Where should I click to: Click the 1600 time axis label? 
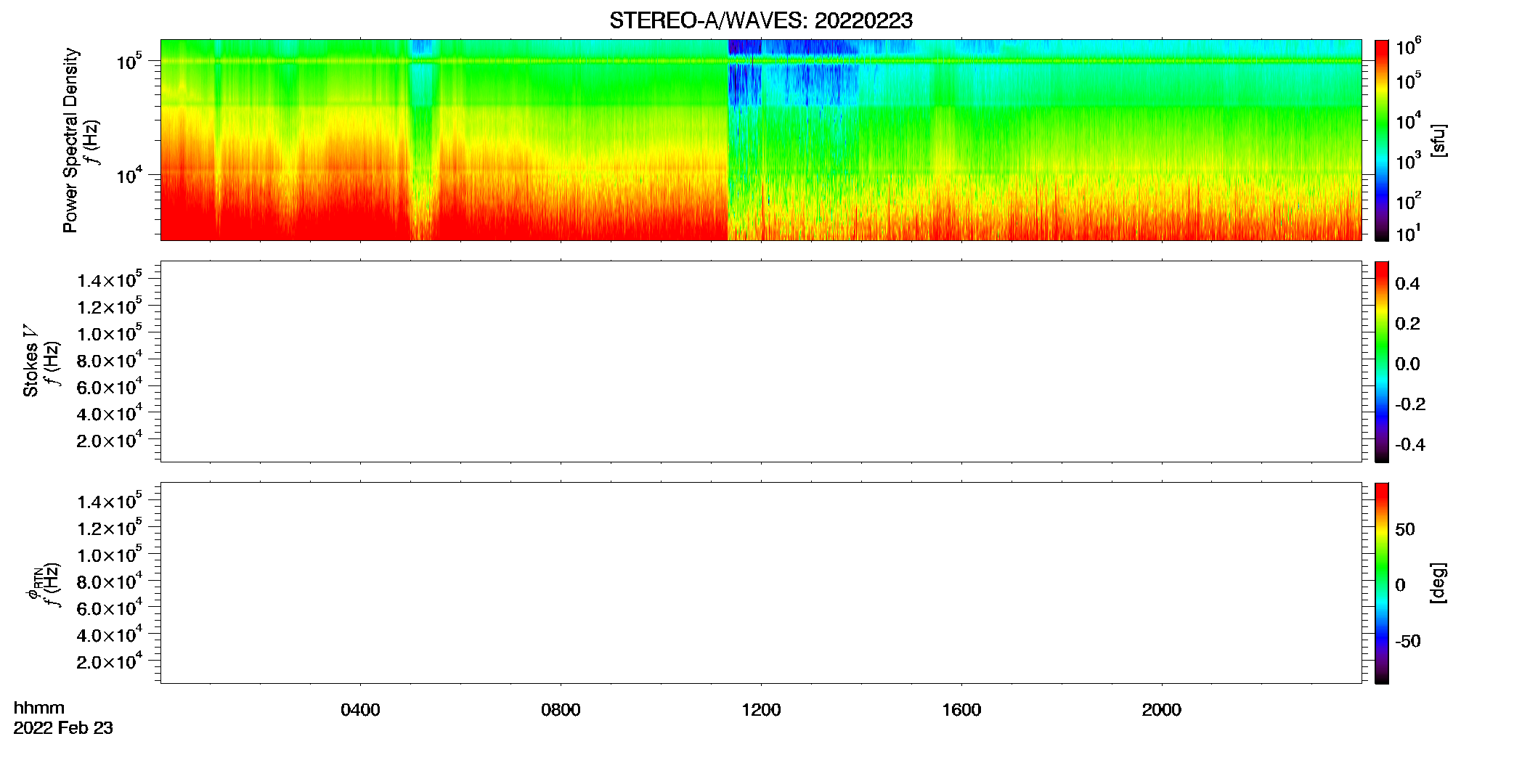pyautogui.click(x=961, y=710)
